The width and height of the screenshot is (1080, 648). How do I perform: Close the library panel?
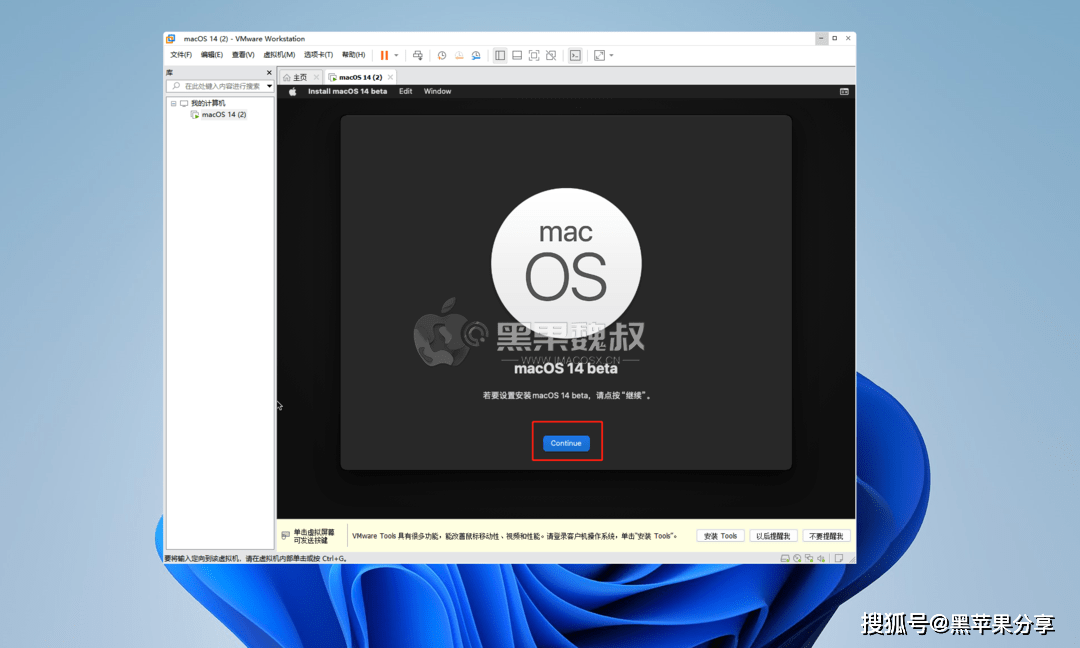[269, 72]
